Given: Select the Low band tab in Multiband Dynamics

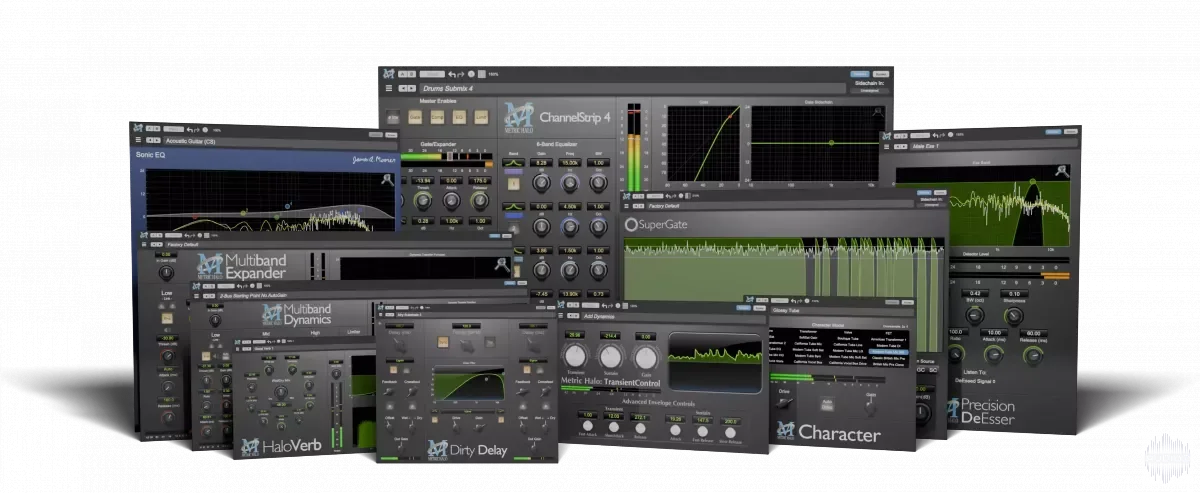Looking at the screenshot, I should pos(215,335).
